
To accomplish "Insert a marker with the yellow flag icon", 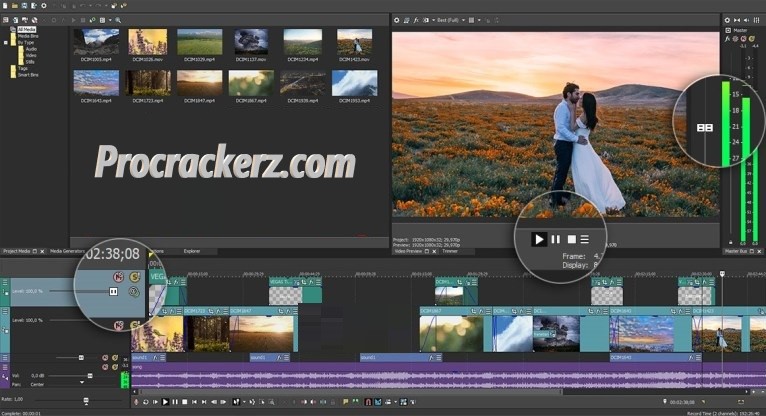I will tap(345, 402).
